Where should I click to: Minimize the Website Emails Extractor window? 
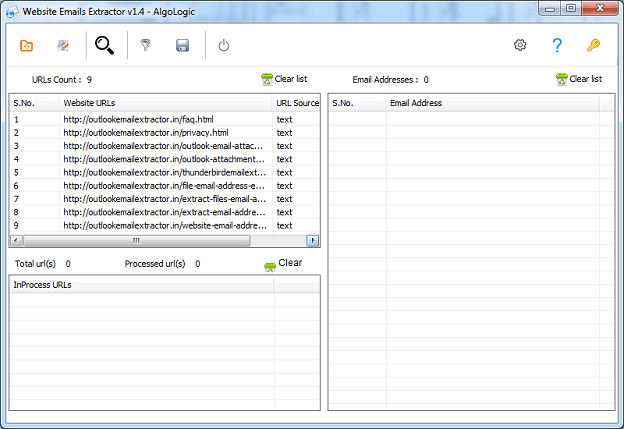[550, 9]
